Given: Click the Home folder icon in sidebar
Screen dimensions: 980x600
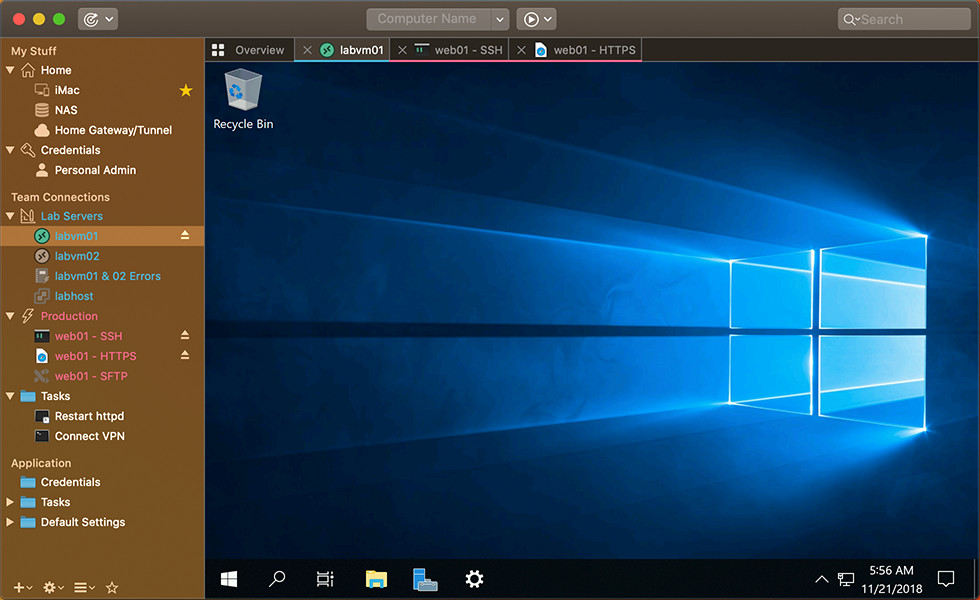Looking at the screenshot, I should [x=28, y=70].
